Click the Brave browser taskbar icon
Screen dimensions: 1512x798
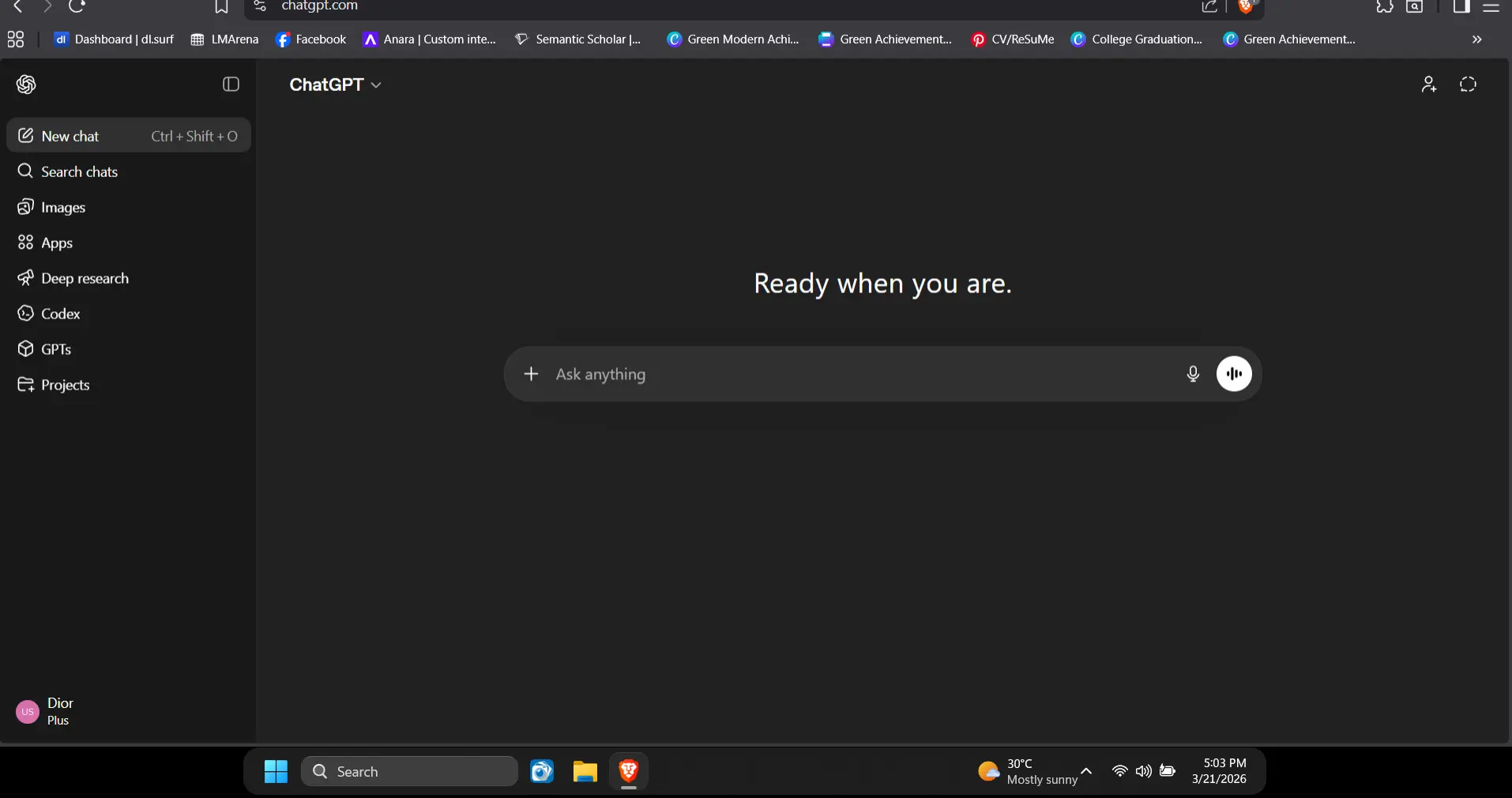[629, 772]
